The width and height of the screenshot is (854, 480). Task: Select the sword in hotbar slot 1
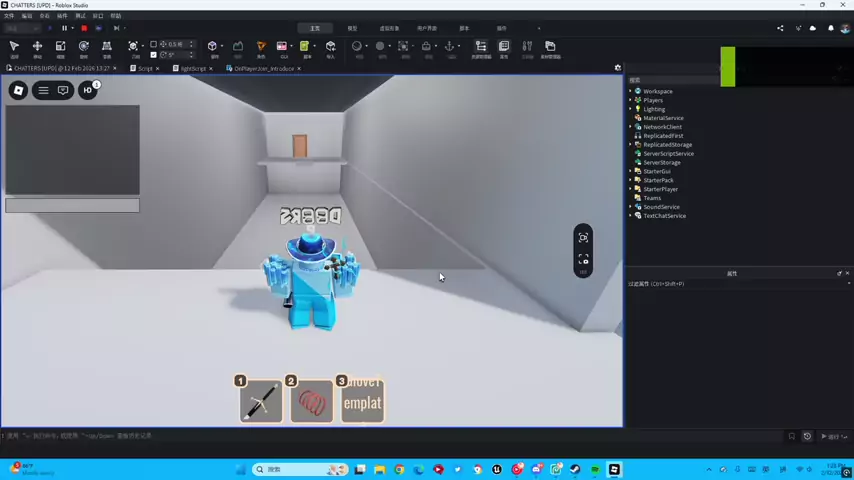[261, 402]
